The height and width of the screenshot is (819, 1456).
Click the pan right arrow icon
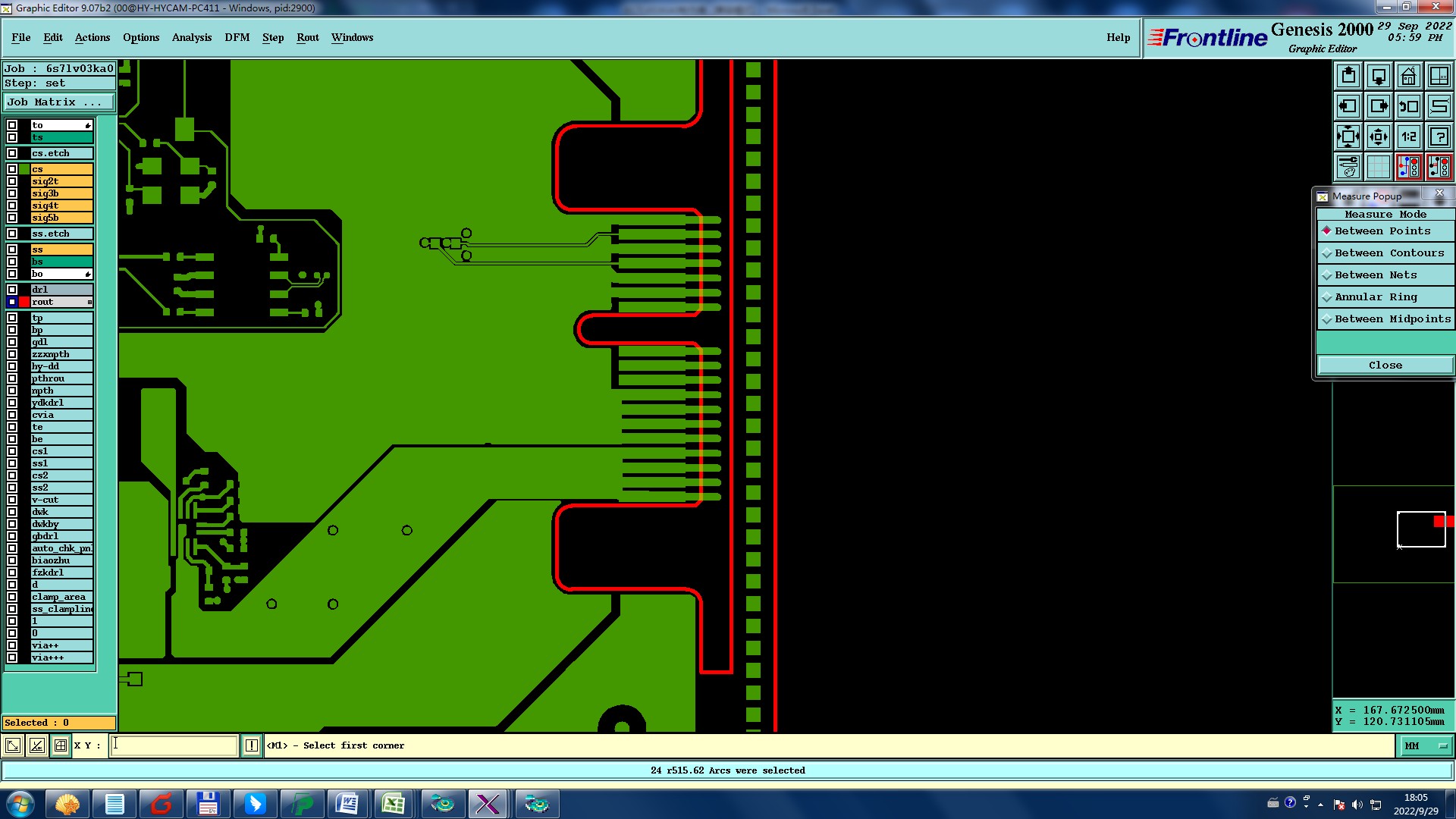click(1378, 106)
